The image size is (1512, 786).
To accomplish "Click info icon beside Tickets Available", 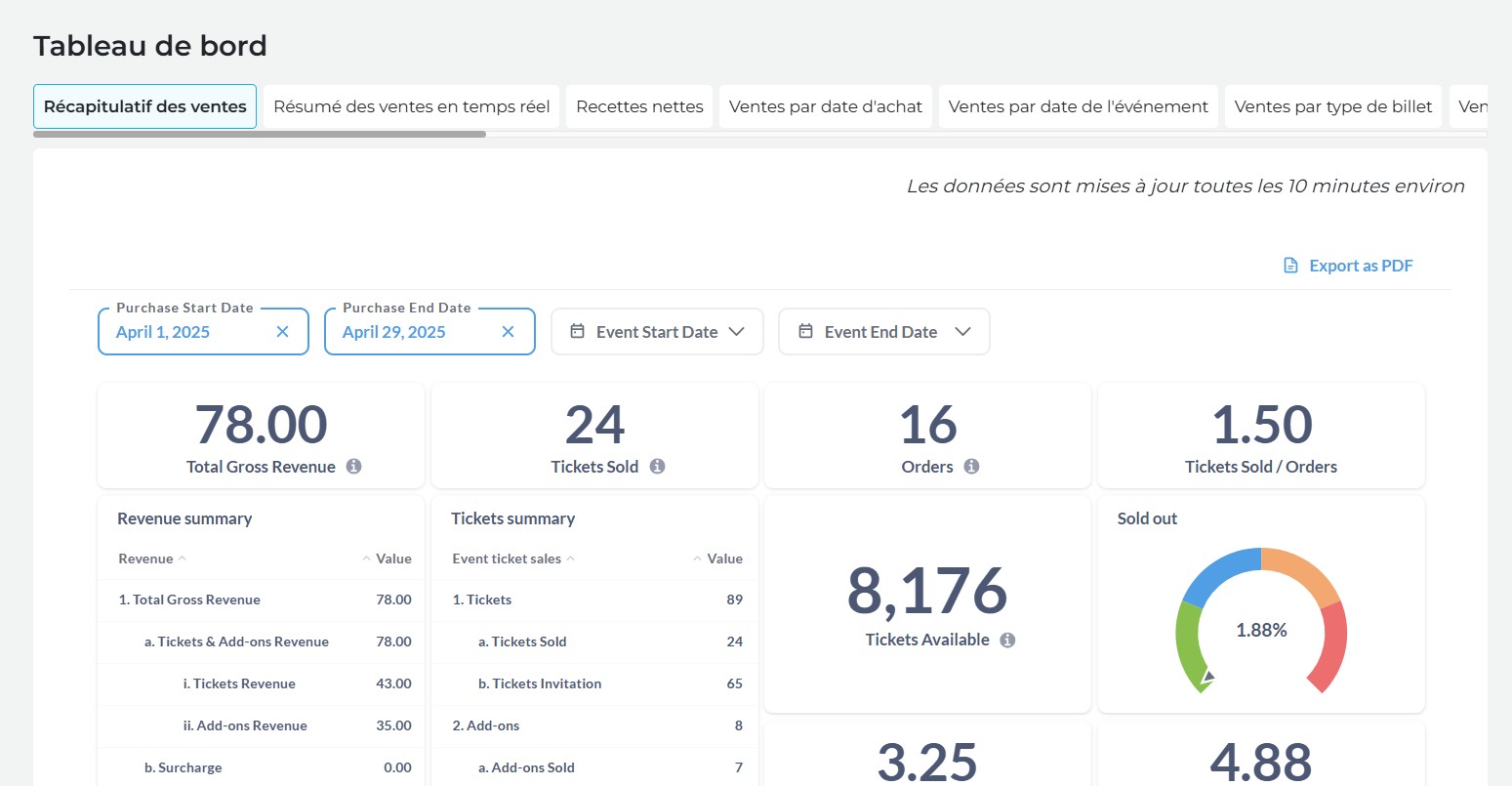I will [1007, 641].
